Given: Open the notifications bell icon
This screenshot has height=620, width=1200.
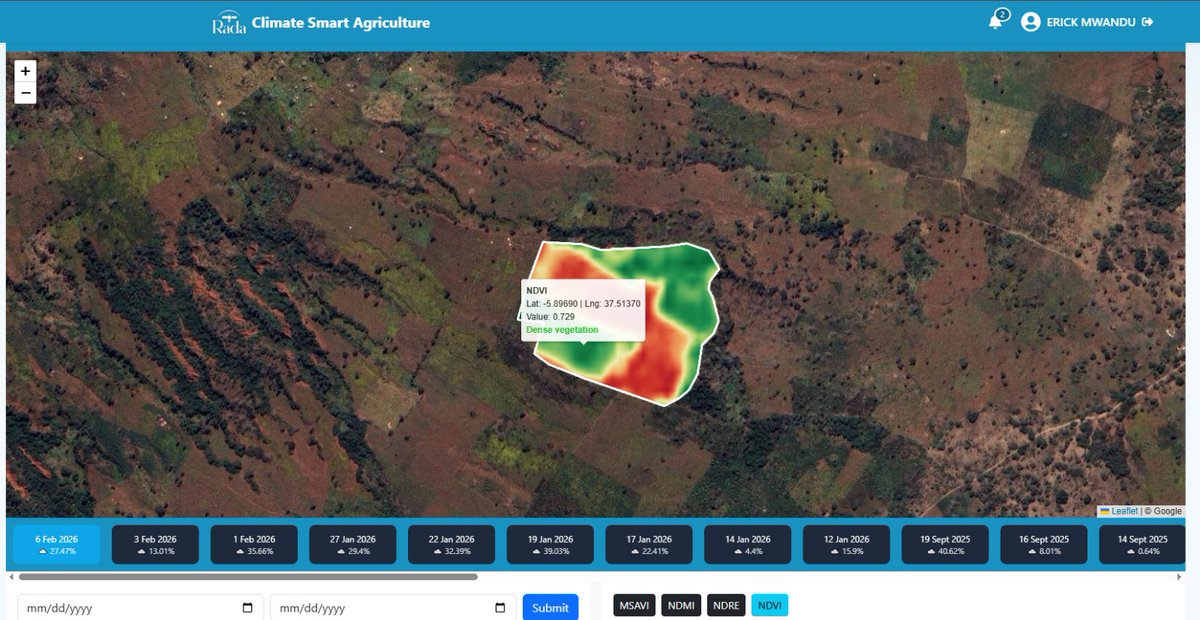Looking at the screenshot, I should point(995,22).
